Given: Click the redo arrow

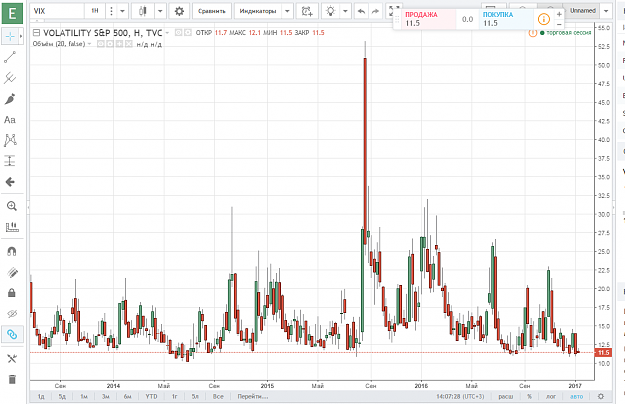Looking at the screenshot, I should pyautogui.click(x=375, y=11).
